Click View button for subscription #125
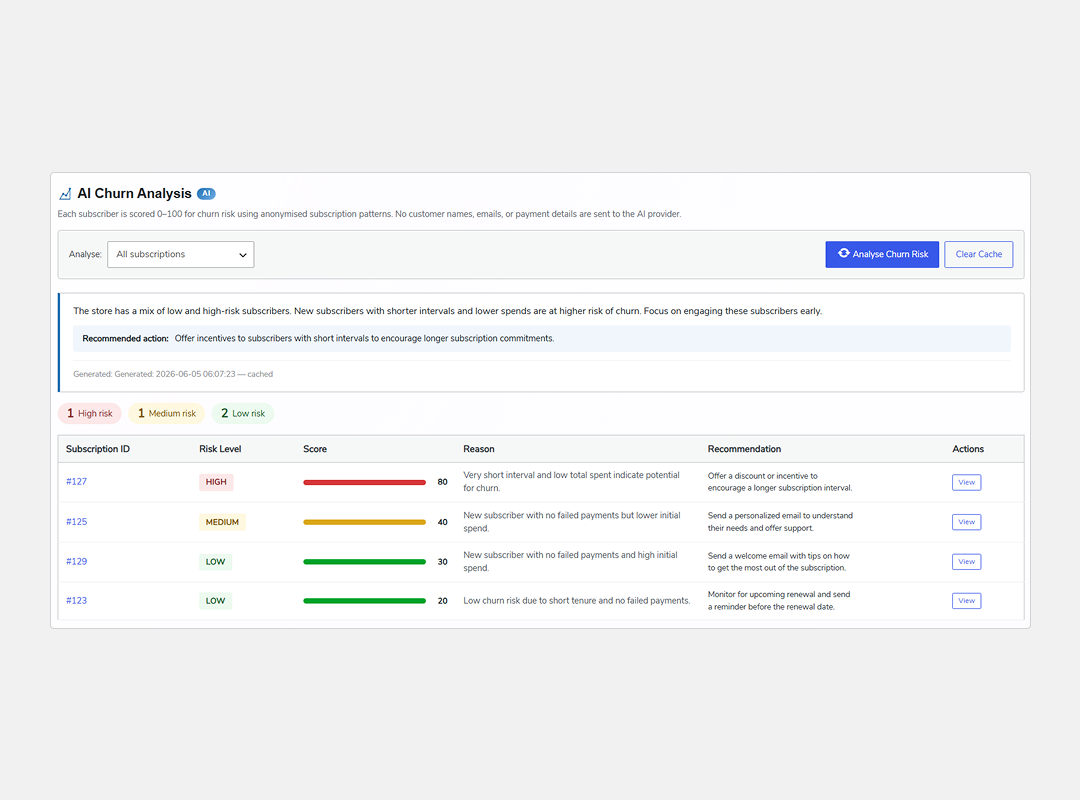The image size is (1080, 800). click(966, 522)
